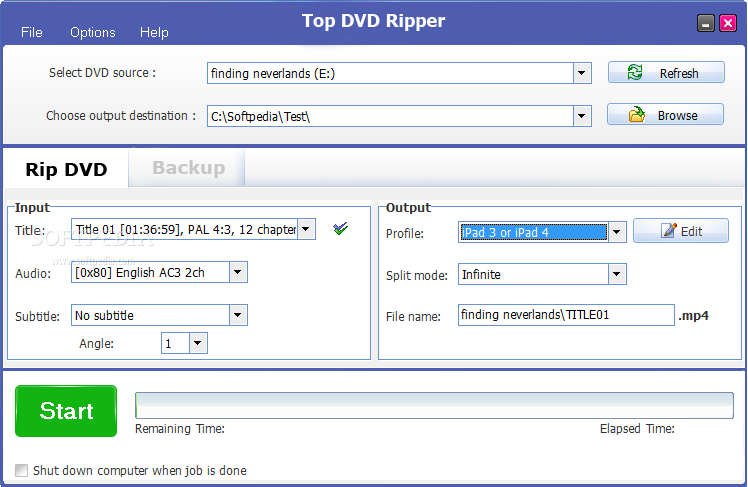Expand the Select DVD source dropdown
This screenshot has width=748, height=487.
[582, 73]
